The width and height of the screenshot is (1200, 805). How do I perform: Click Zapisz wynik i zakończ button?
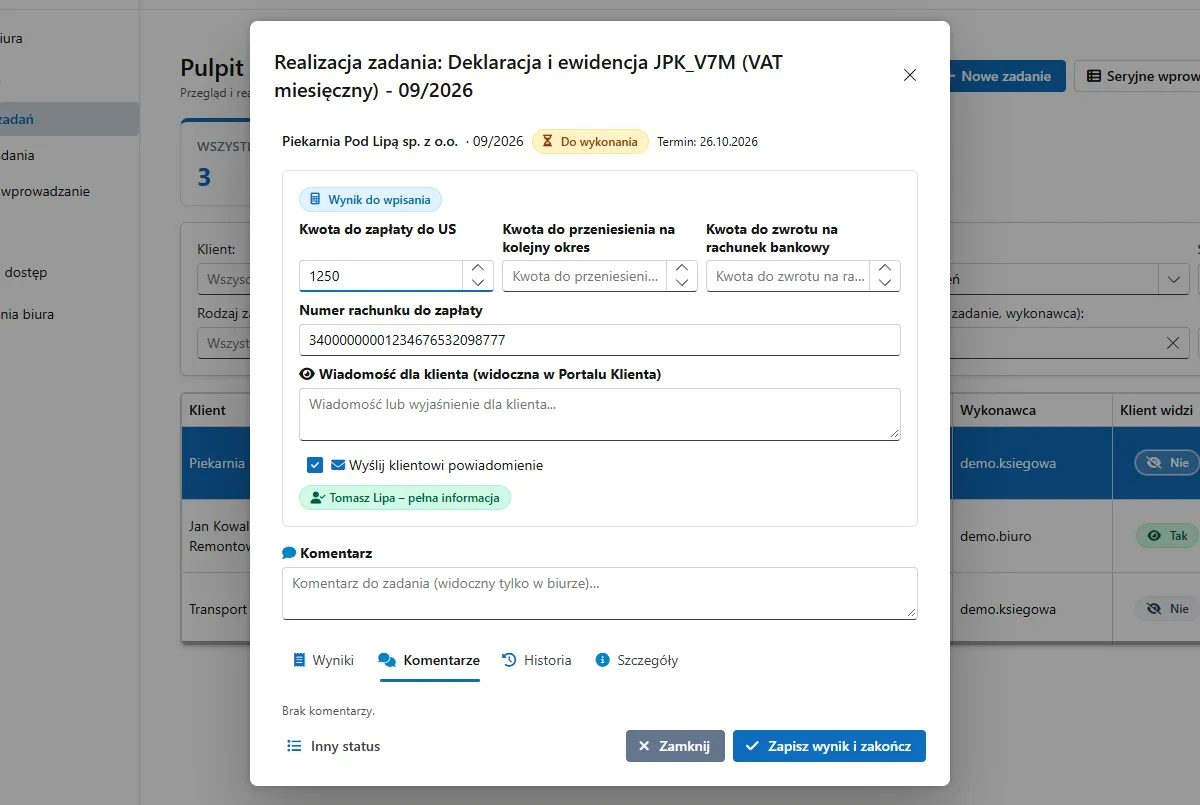(829, 746)
